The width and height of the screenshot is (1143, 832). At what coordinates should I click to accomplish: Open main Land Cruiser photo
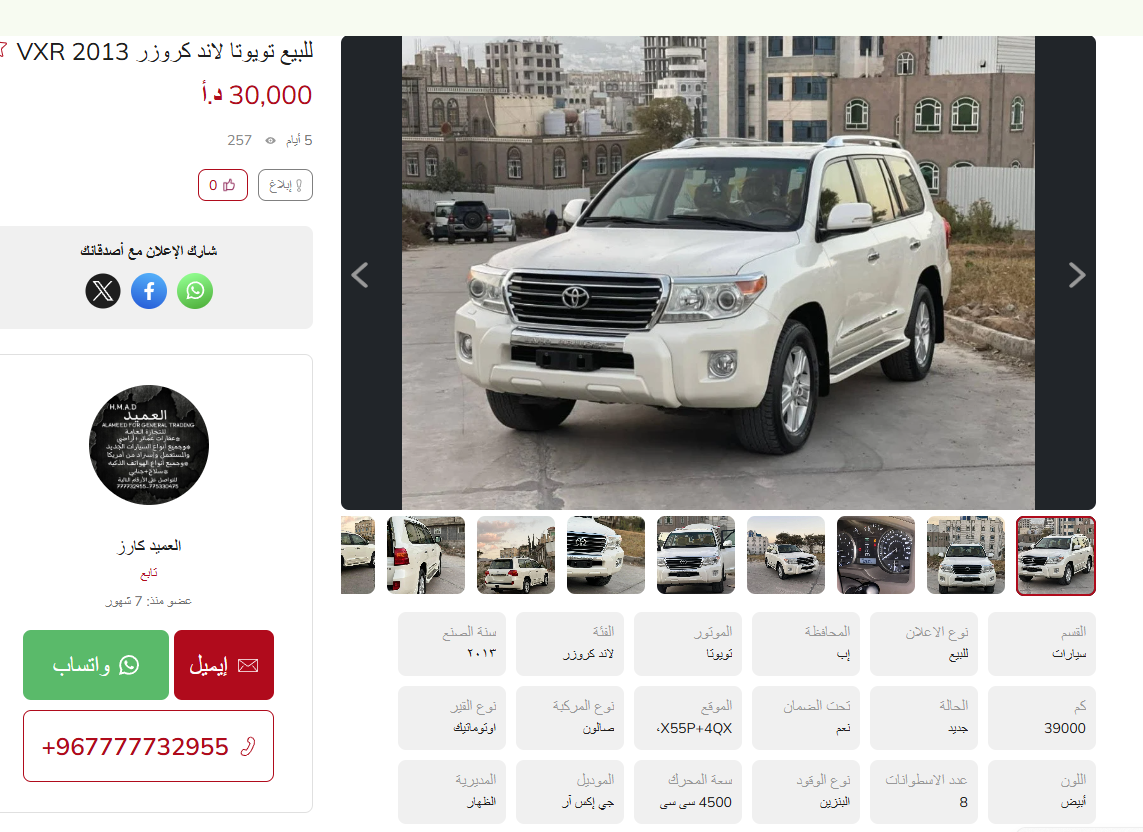[x=718, y=273]
